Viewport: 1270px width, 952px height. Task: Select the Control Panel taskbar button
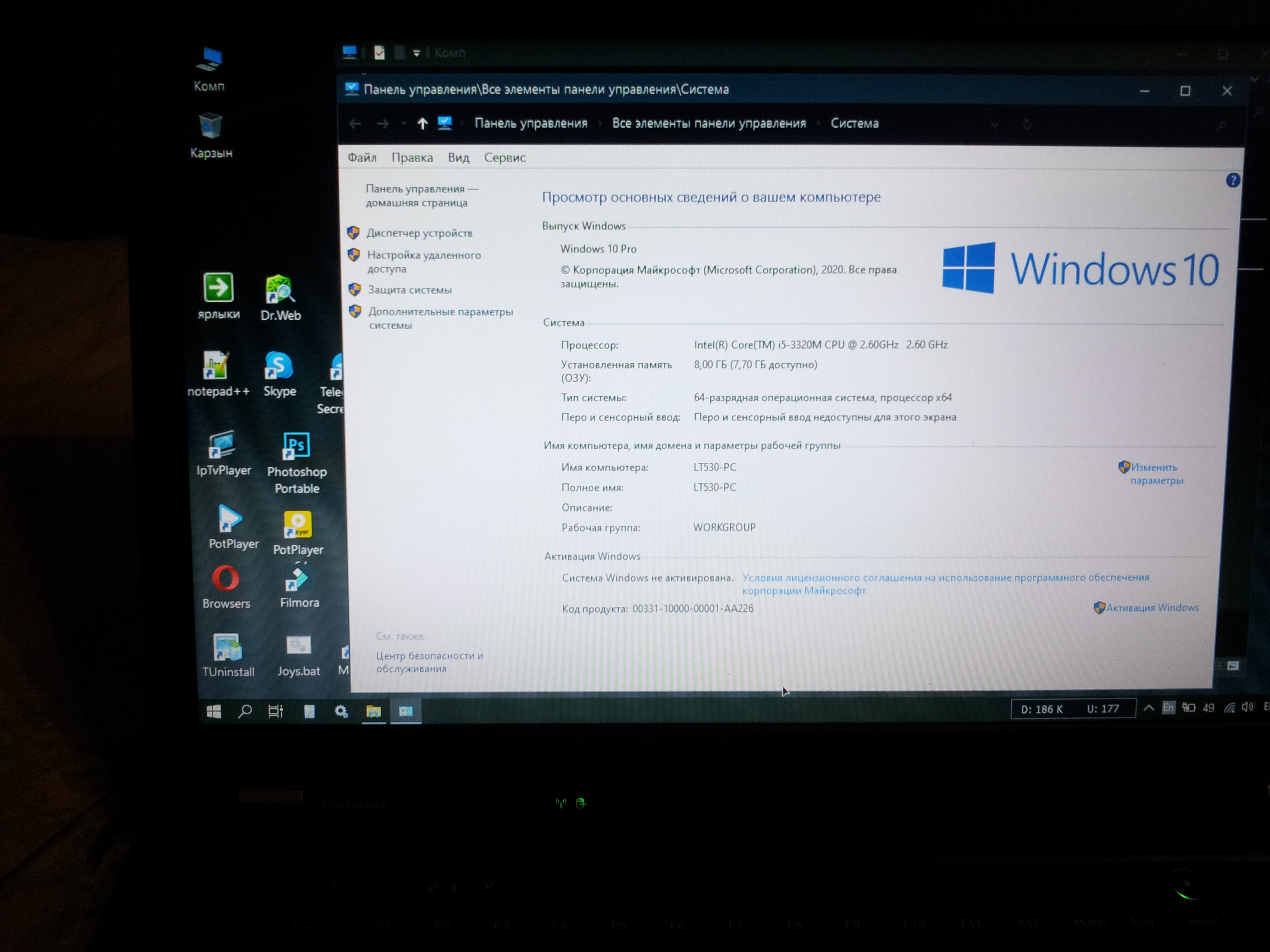(x=406, y=712)
